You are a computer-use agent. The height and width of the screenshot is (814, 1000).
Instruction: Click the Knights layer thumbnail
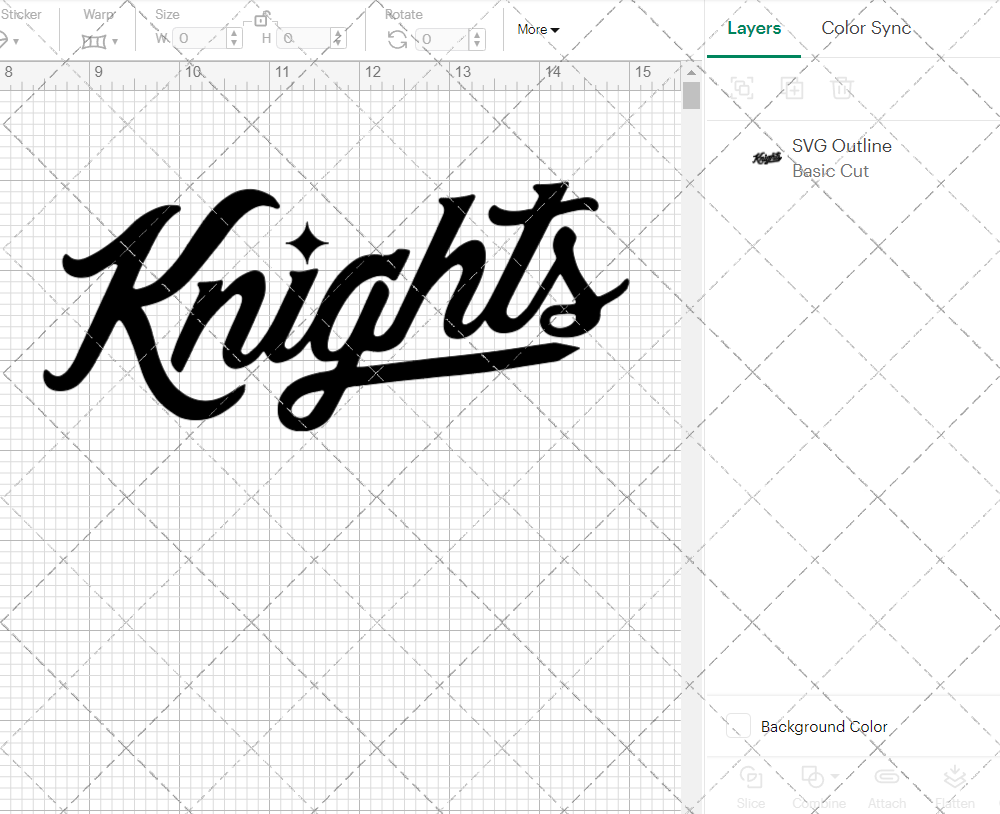765,157
